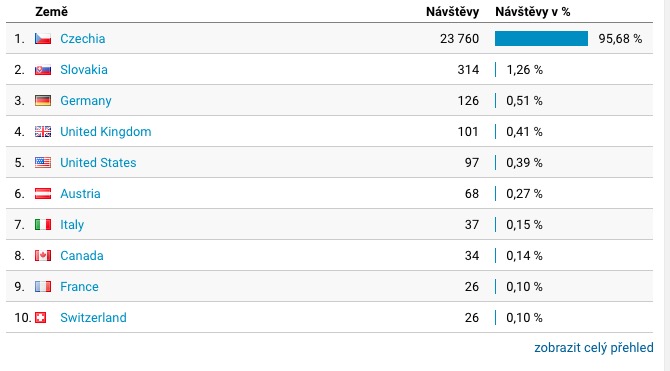The width and height of the screenshot is (670, 371).
Task: Click the blue Czechia percentage bar
Action: (x=541, y=38)
